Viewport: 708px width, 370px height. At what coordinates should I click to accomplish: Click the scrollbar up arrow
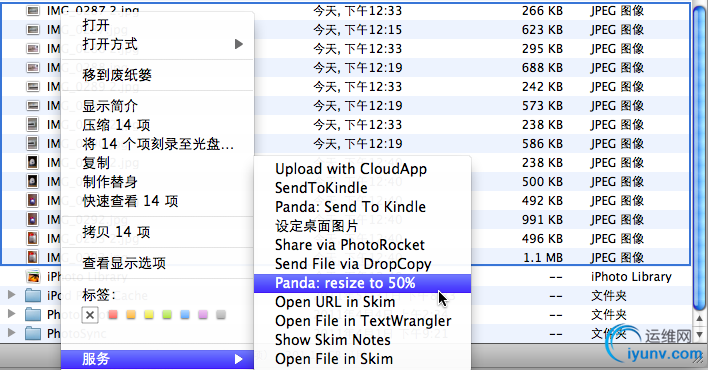click(x=700, y=318)
